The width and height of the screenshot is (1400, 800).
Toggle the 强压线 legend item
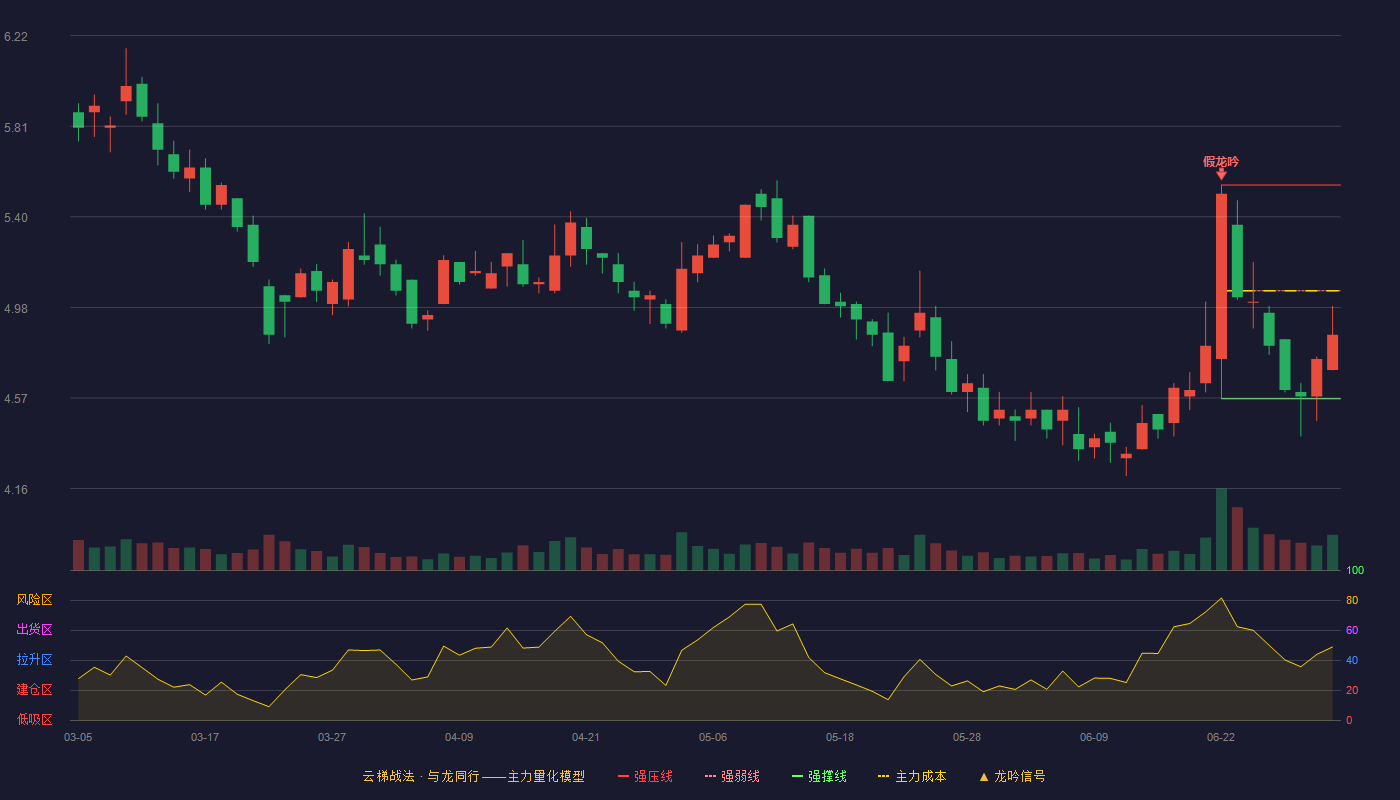tap(645, 776)
